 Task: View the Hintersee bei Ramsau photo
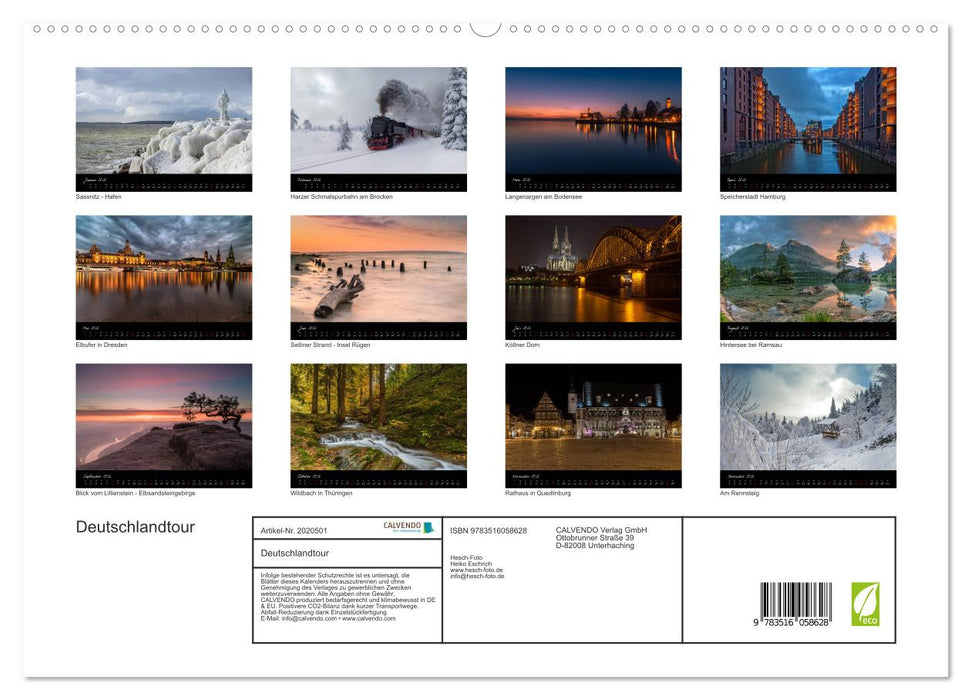click(807, 272)
